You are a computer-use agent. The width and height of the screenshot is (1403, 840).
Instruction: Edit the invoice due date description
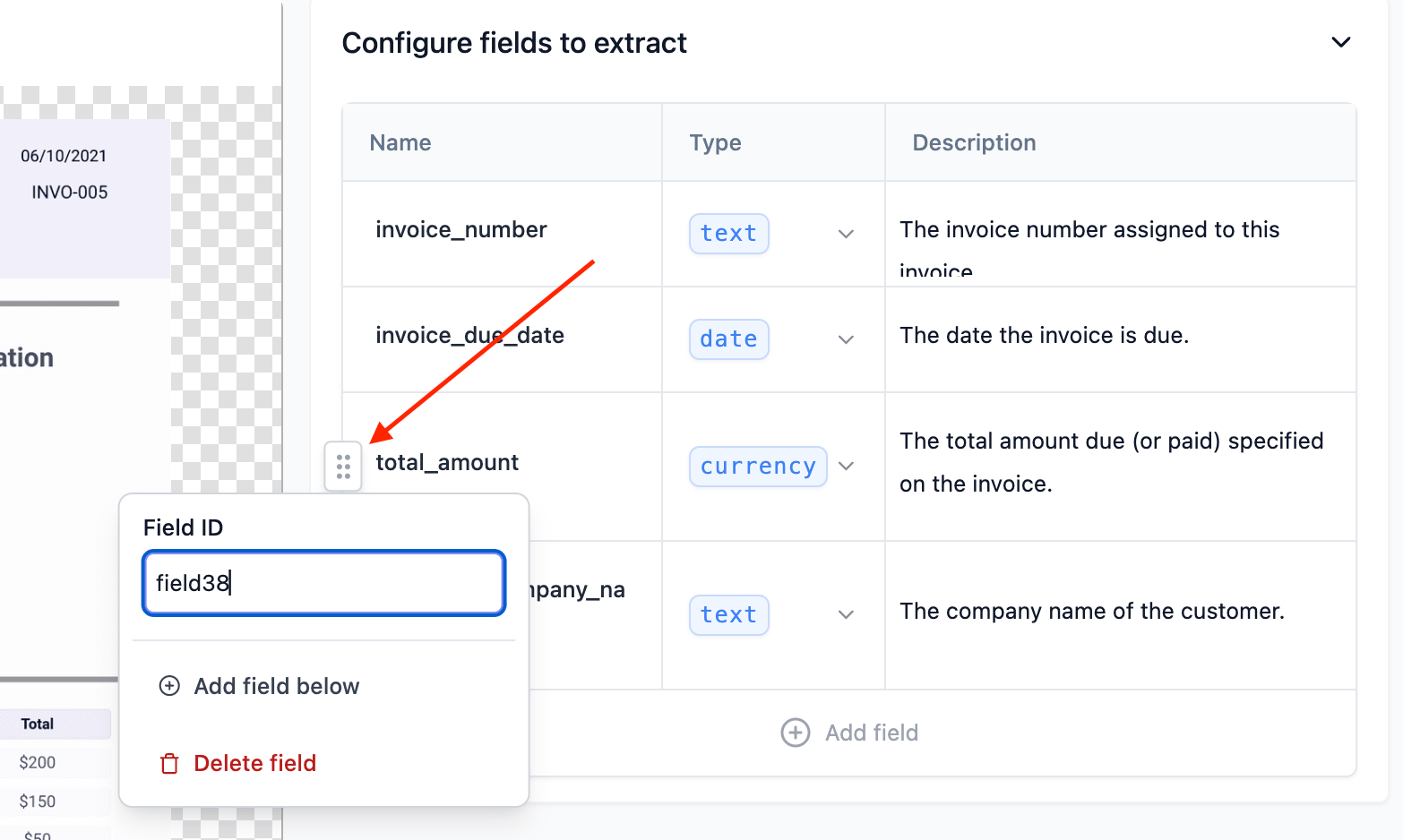pos(1044,336)
